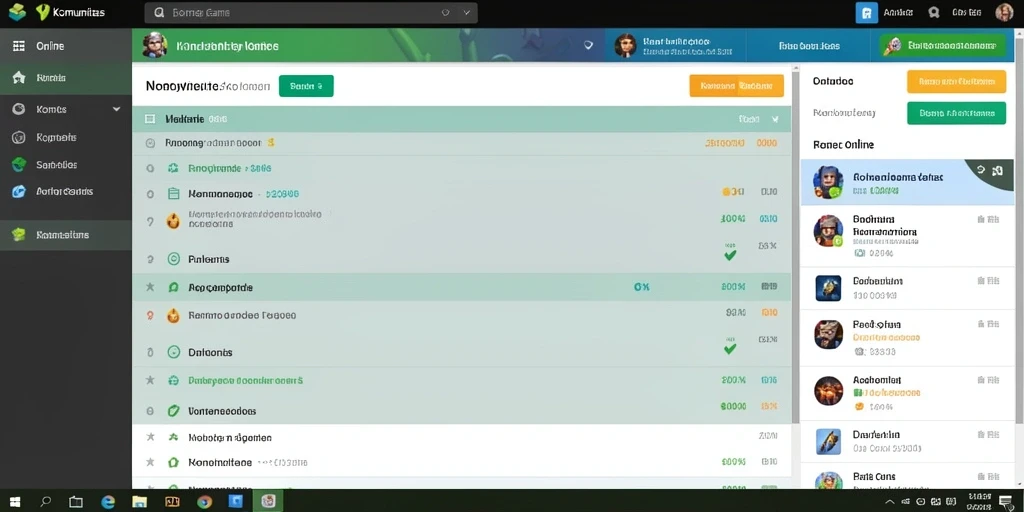The width and height of the screenshot is (1024, 512).
Task: Click the character avatar at the banner's left edge
Action: click(154, 46)
